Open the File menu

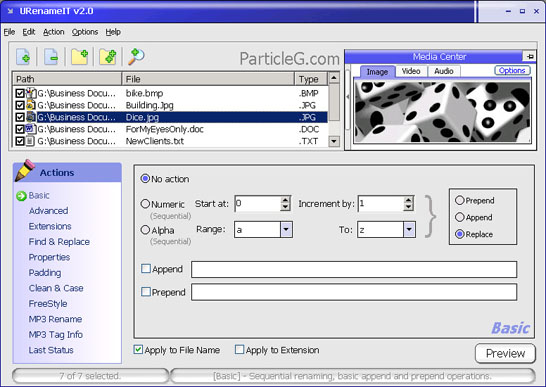point(9,32)
